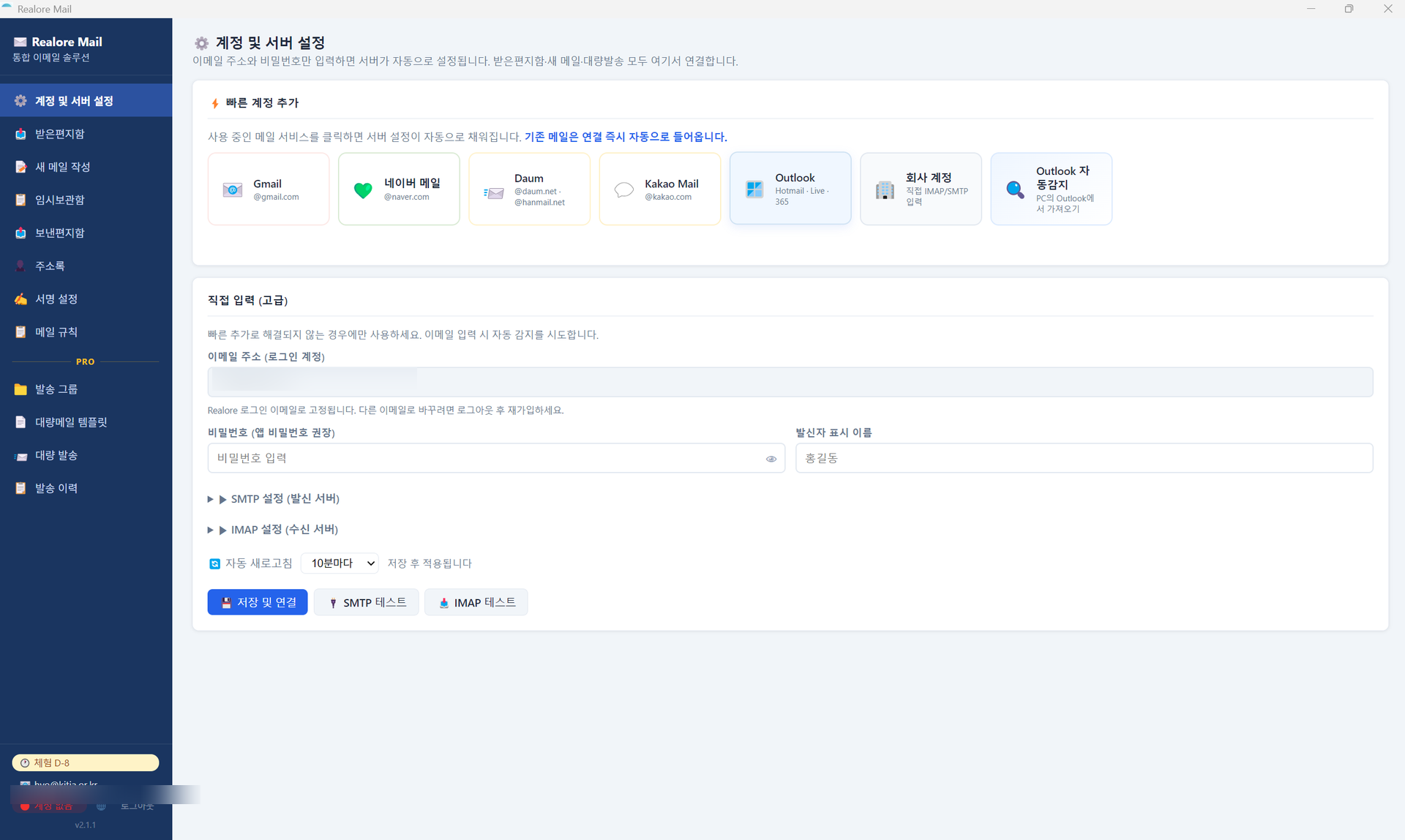This screenshot has width=1405, height=840.
Task: Click the 서명 설정 writing hand icon
Action: 20,299
